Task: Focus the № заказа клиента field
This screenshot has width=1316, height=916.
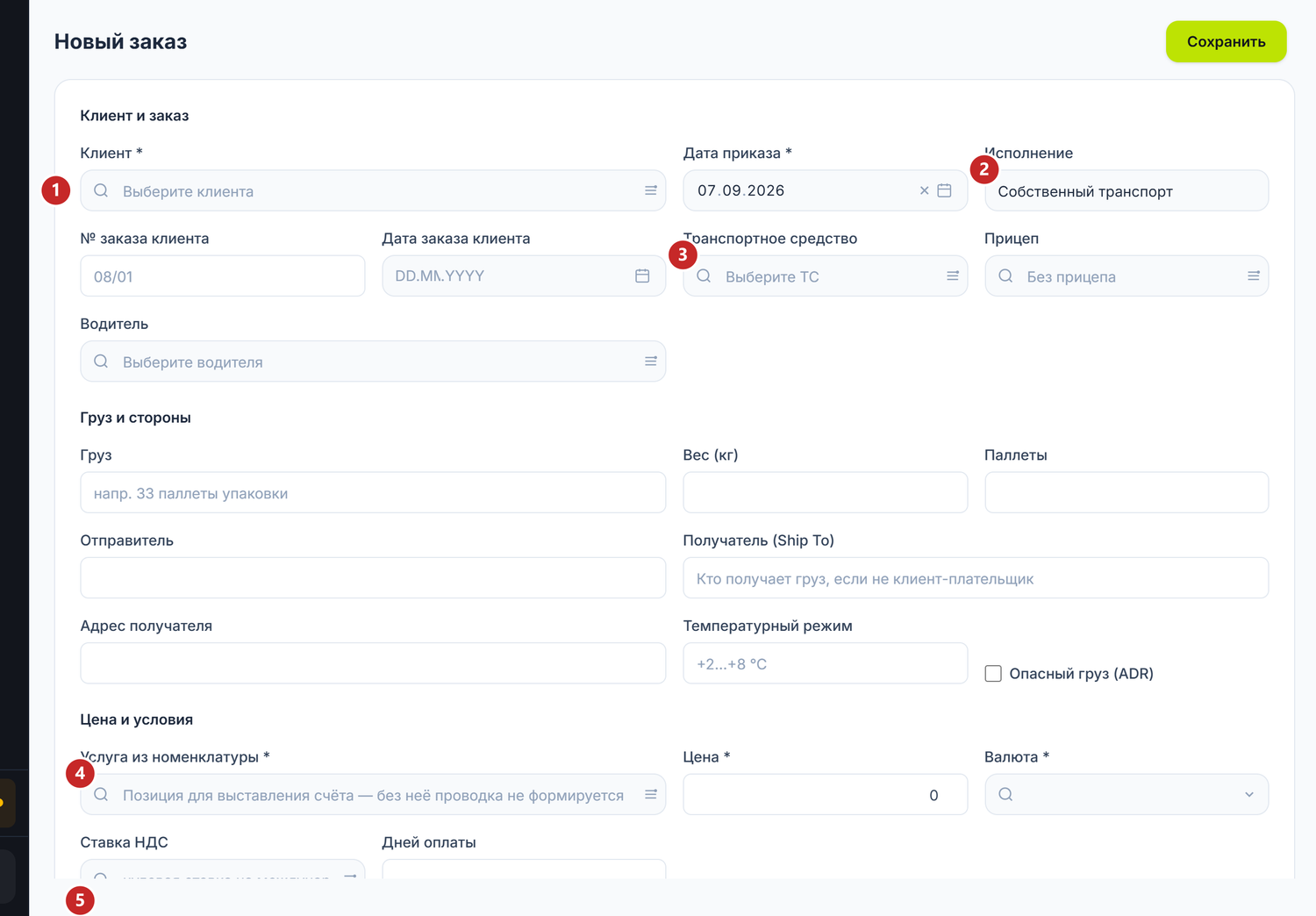Action: click(x=223, y=276)
